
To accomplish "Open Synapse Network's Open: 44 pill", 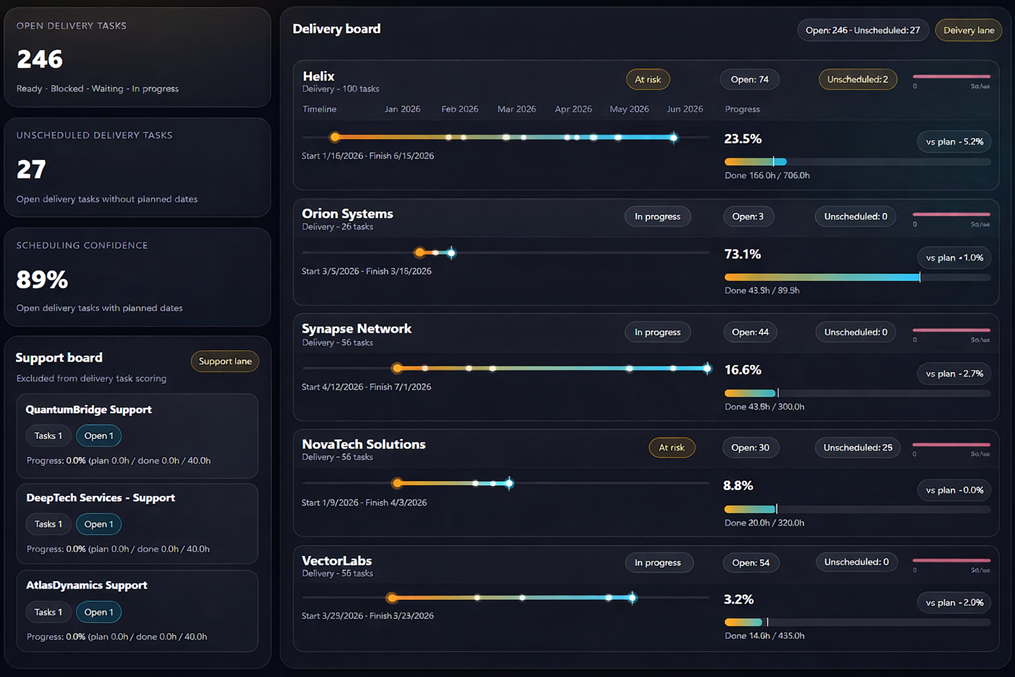I will pyautogui.click(x=750, y=332).
